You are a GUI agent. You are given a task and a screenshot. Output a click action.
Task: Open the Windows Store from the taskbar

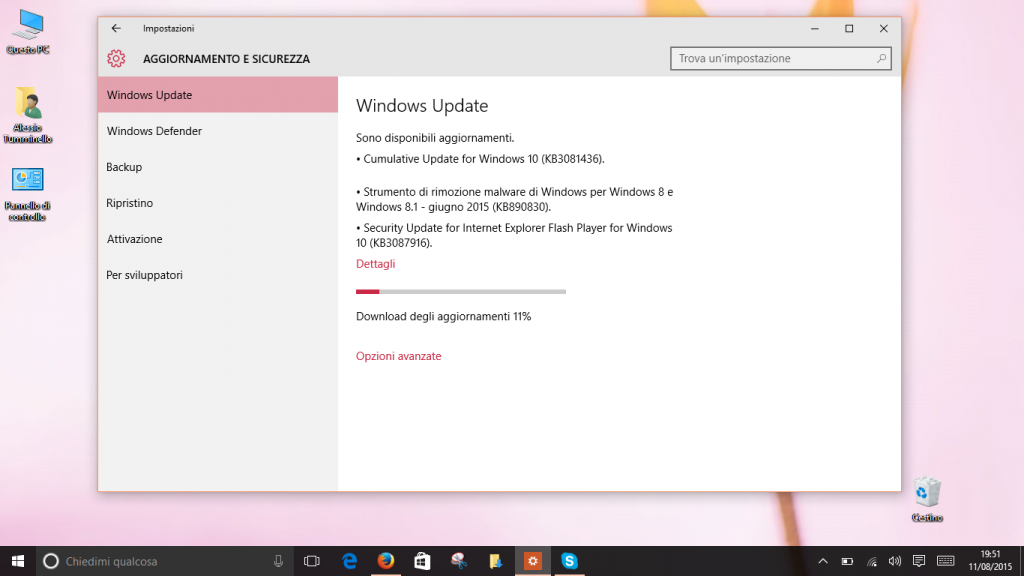[423, 561]
